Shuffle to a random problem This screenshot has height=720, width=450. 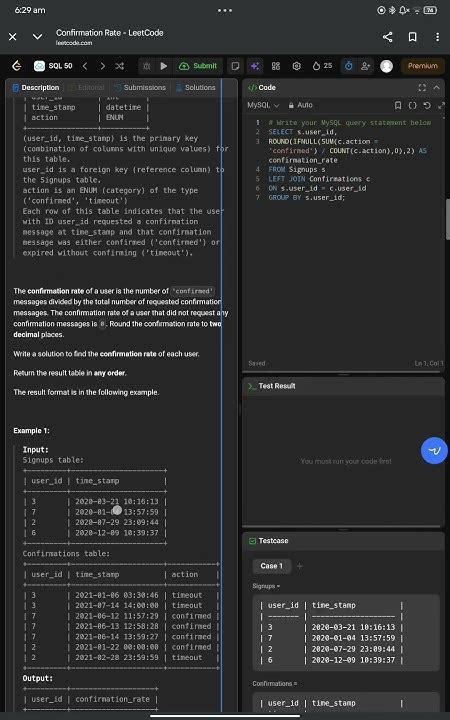(x=120, y=66)
